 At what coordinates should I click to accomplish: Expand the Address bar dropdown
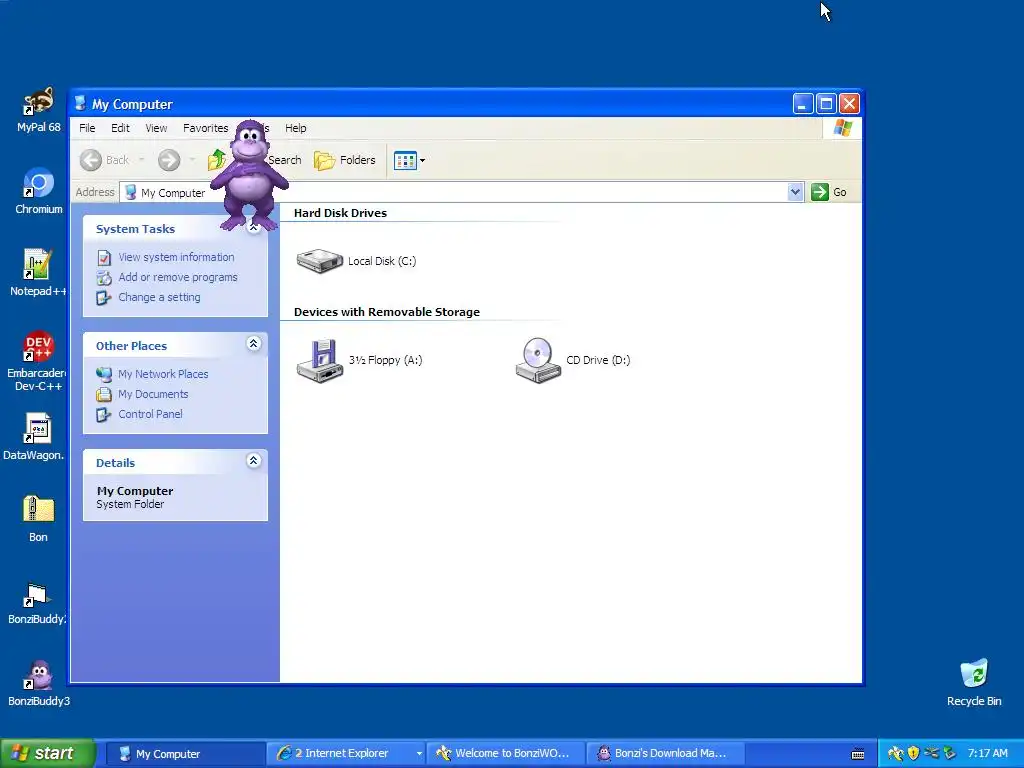click(795, 192)
